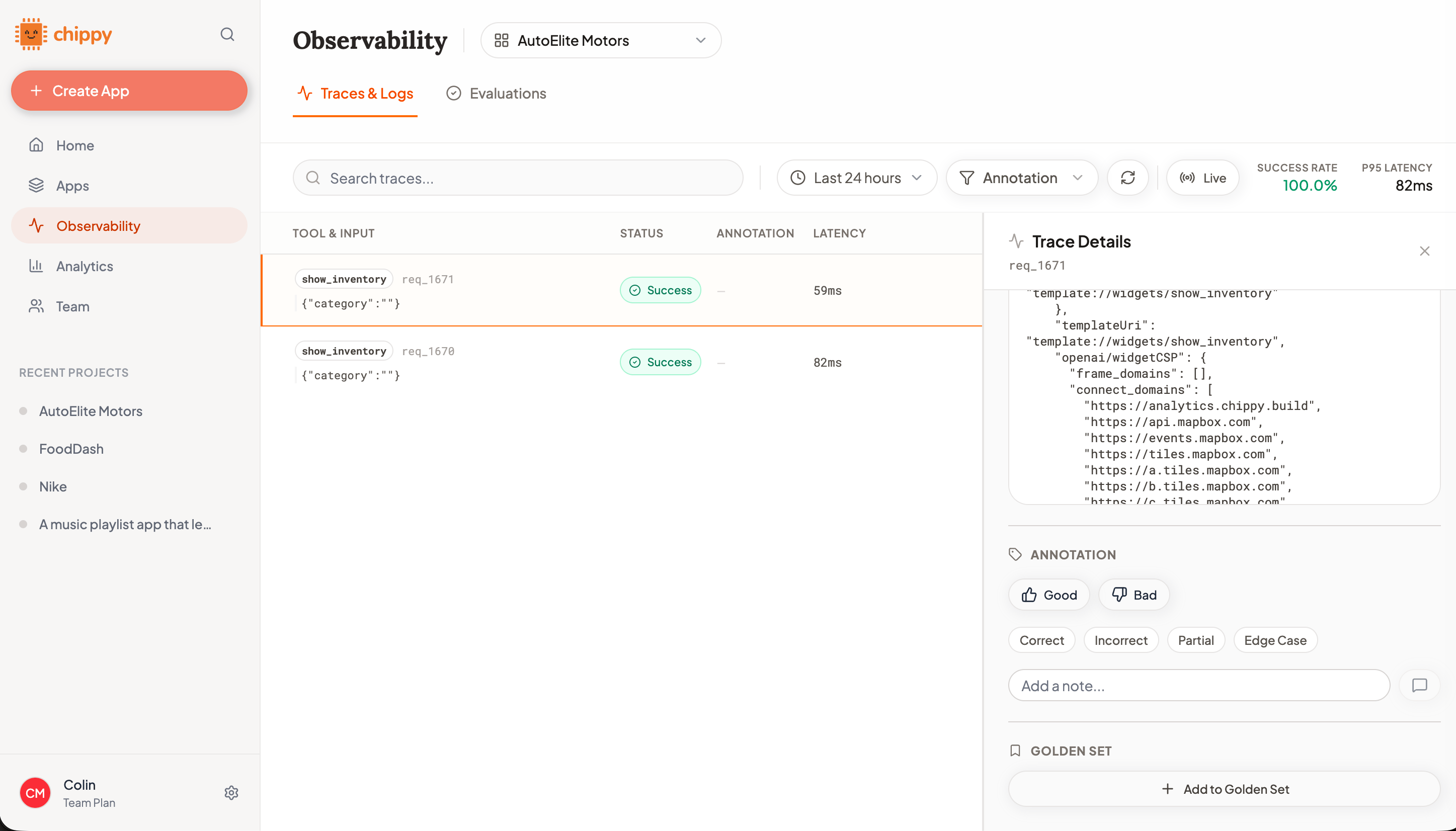The width and height of the screenshot is (1456, 831).
Task: Click Add to Golden Set
Action: [x=1224, y=789]
